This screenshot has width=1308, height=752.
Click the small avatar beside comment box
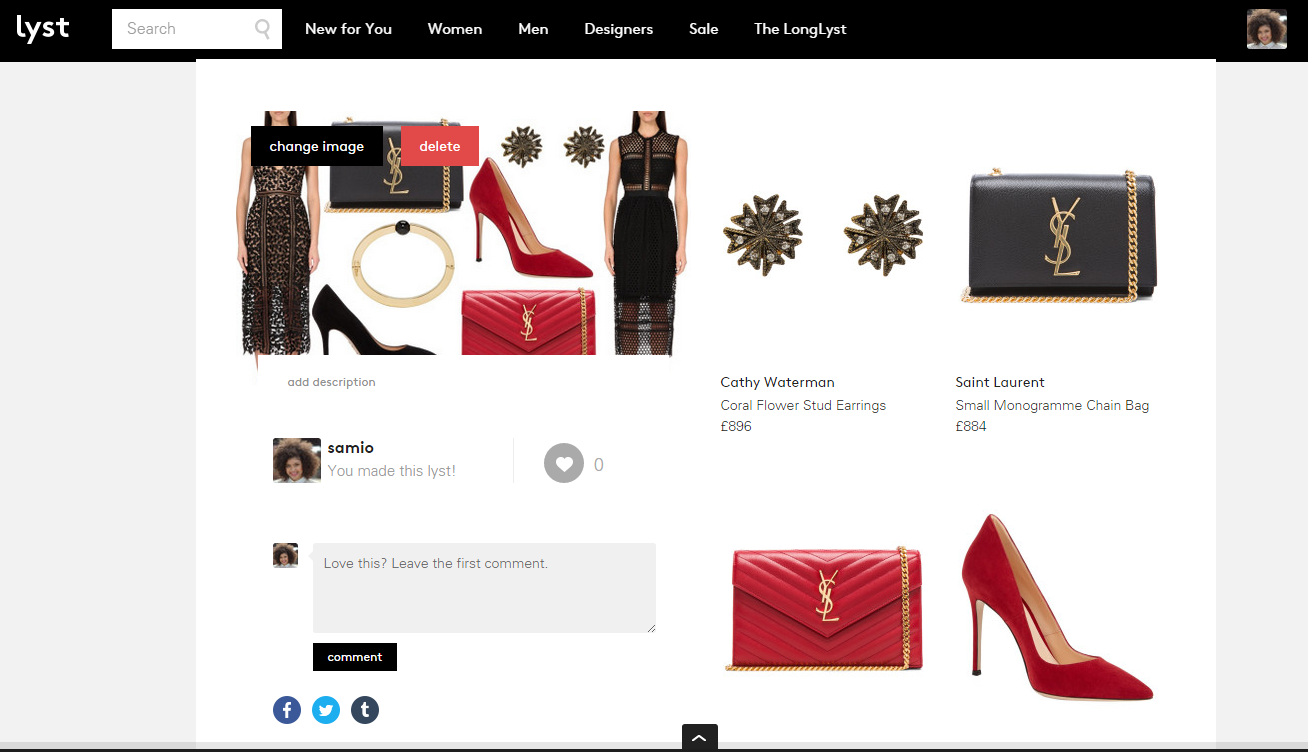(286, 555)
